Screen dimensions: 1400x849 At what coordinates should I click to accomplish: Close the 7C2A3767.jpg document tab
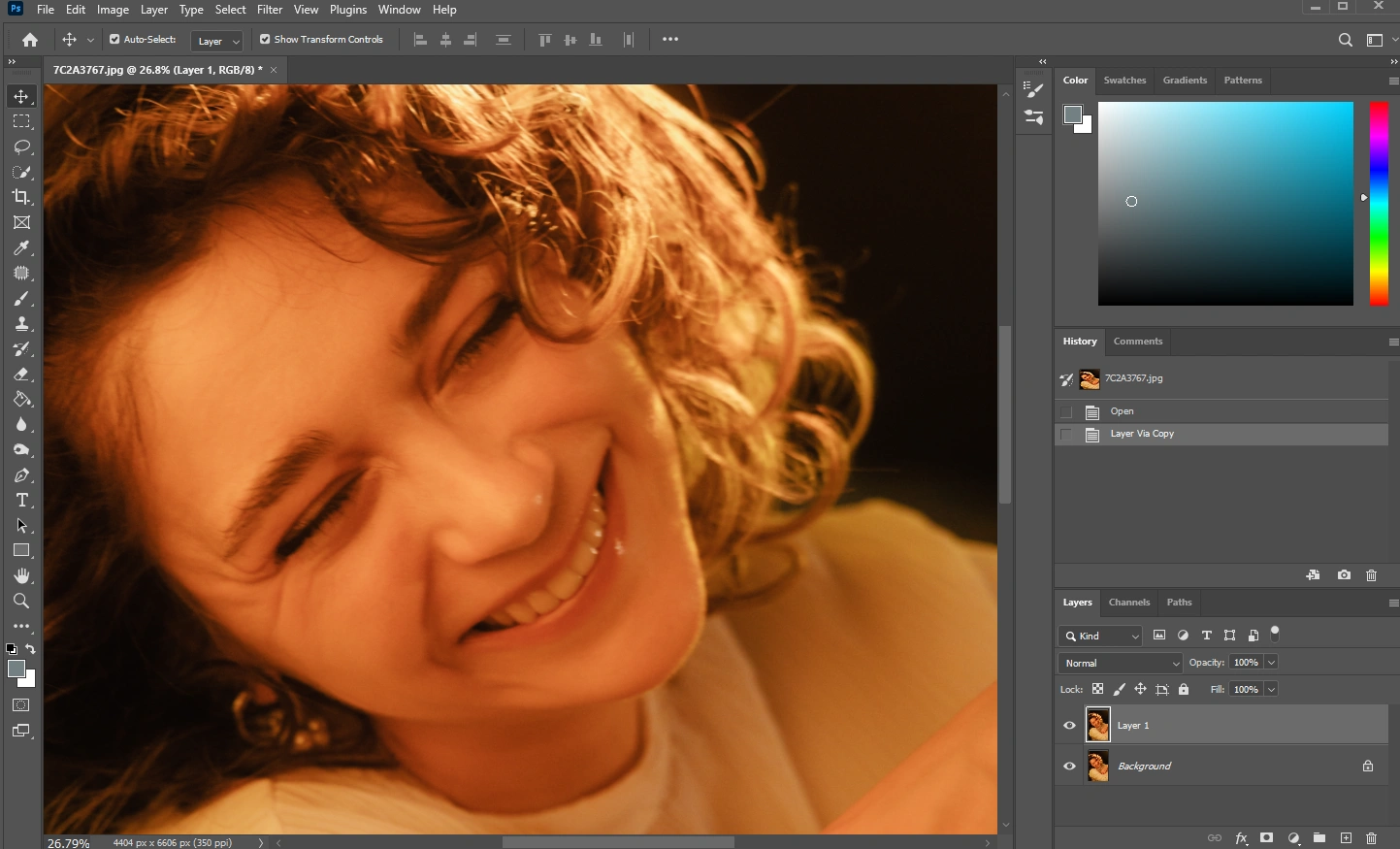click(x=274, y=70)
